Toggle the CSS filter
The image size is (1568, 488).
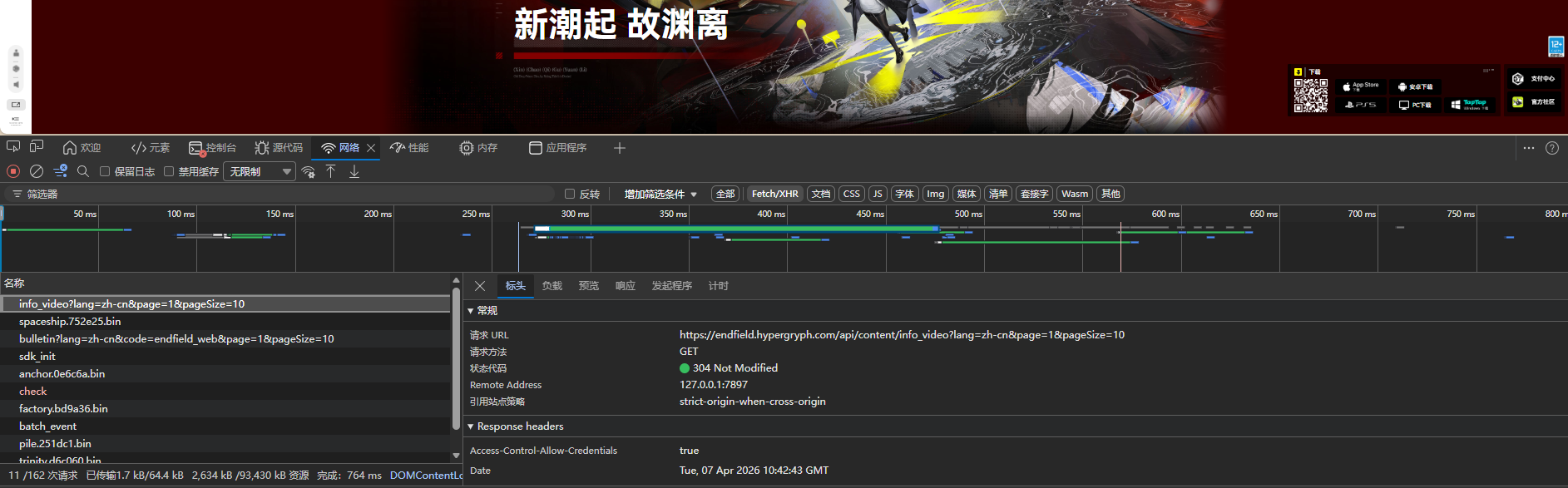coord(852,194)
